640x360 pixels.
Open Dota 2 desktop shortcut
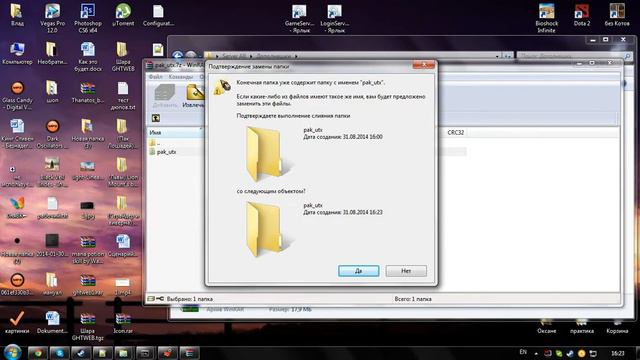582,15
